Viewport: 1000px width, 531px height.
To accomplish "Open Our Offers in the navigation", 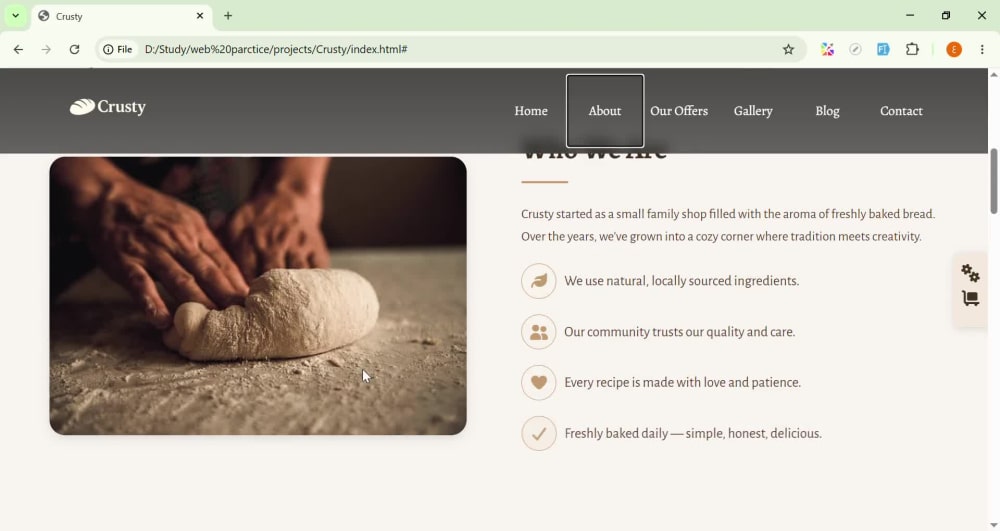I will tap(679, 111).
